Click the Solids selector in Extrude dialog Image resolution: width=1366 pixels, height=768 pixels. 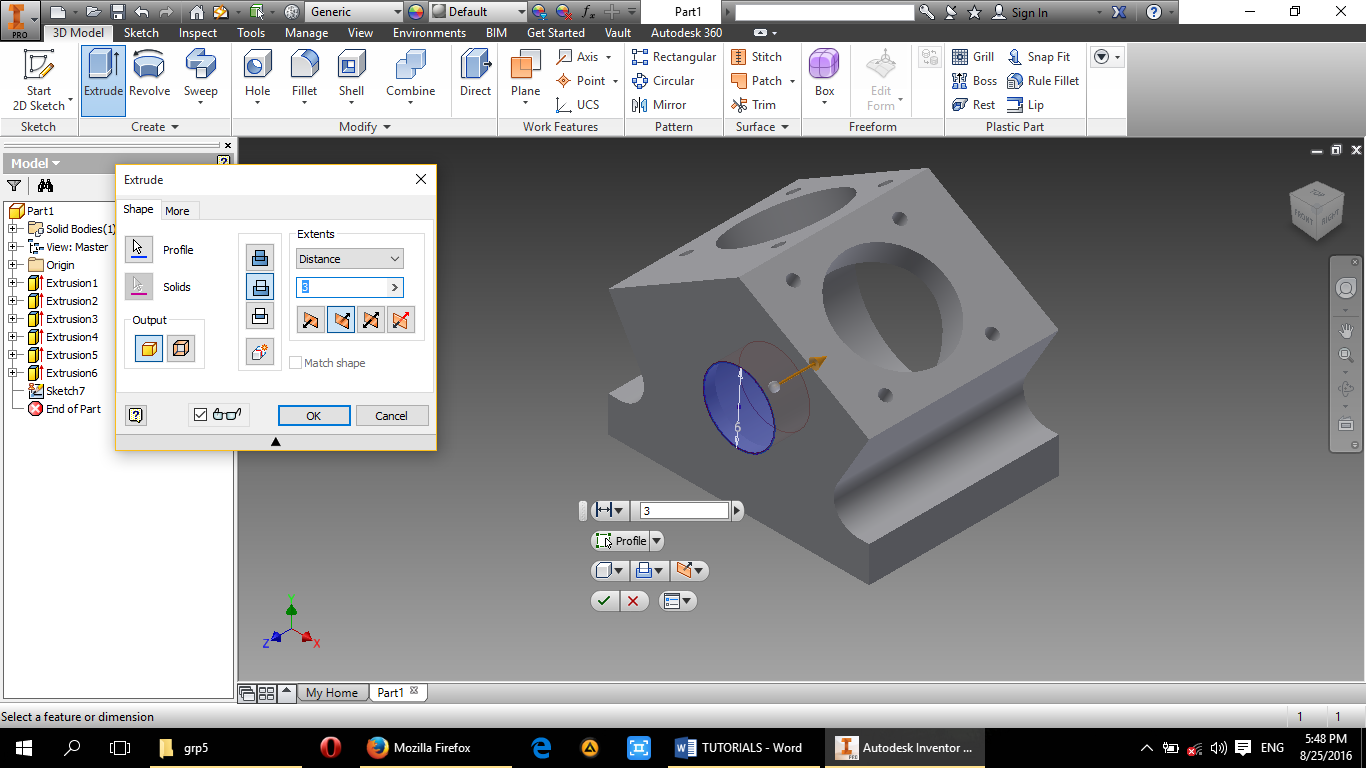pos(139,286)
